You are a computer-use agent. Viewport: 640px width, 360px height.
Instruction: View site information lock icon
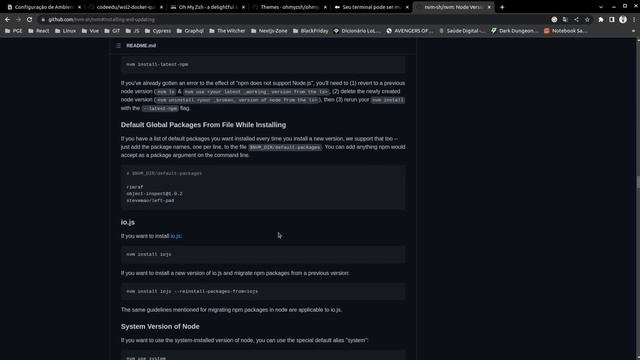(43, 20)
